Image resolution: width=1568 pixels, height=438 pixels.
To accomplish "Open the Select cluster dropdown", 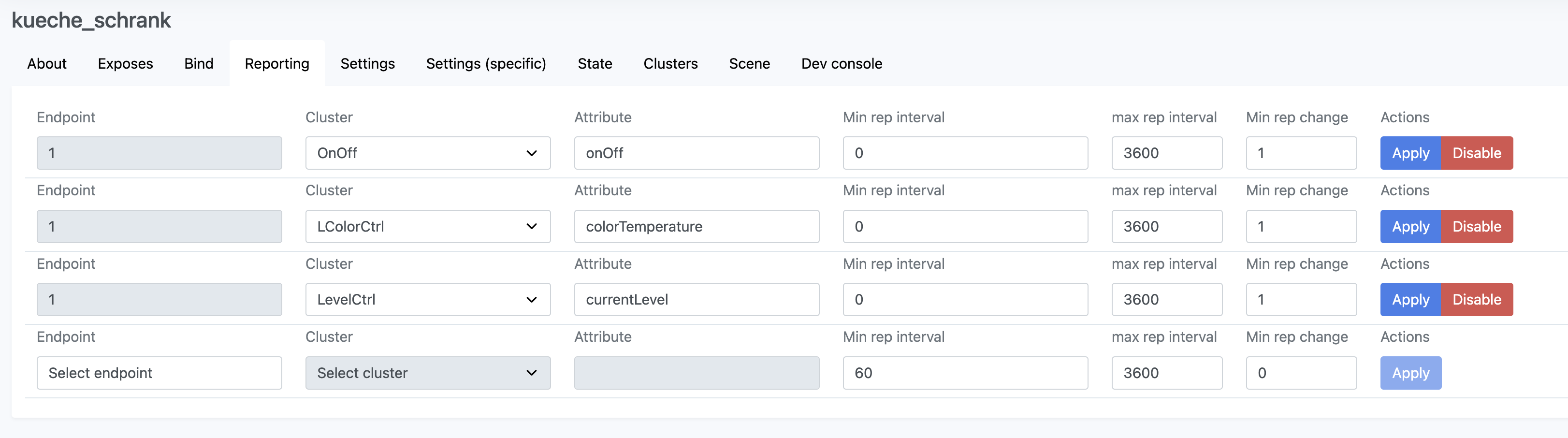I will [427, 373].
